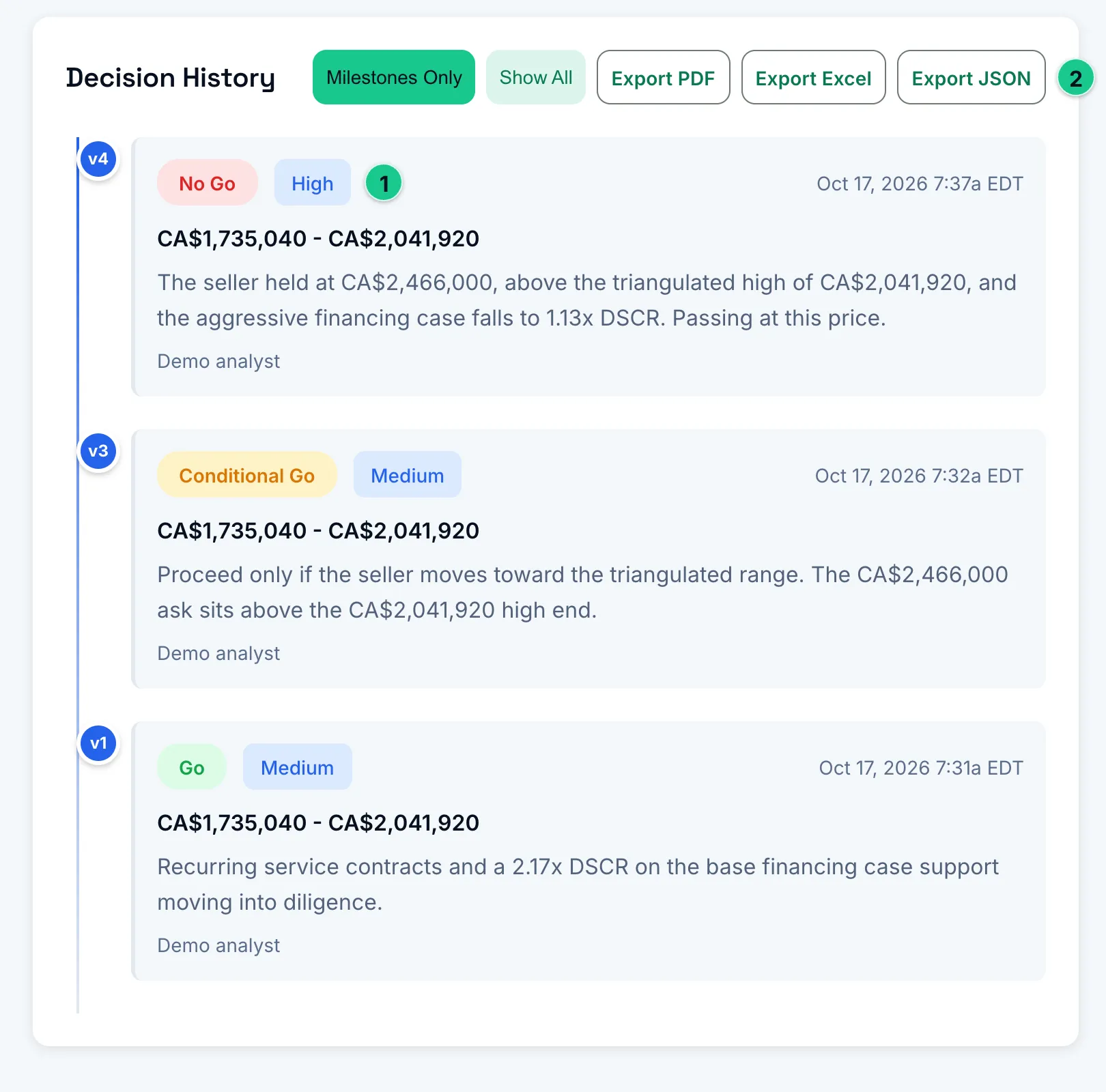The height and width of the screenshot is (1092, 1106).
Task: Click the Go decision badge
Action: [x=192, y=767]
